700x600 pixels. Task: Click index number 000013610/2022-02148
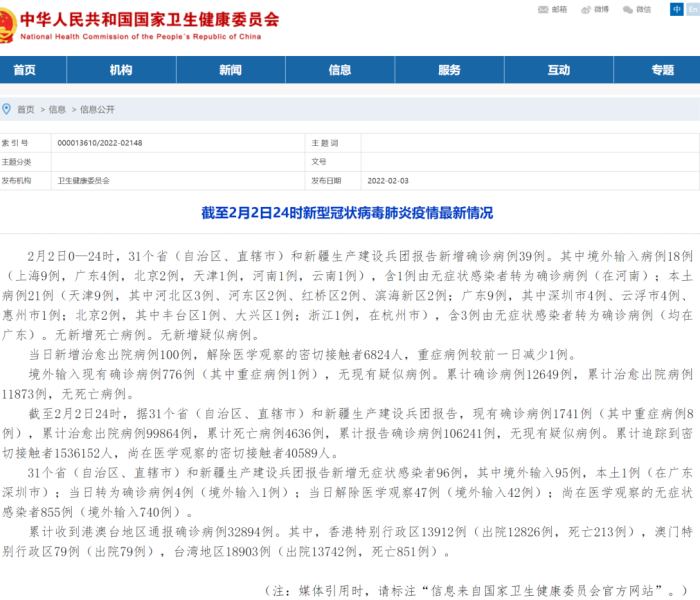(100, 143)
